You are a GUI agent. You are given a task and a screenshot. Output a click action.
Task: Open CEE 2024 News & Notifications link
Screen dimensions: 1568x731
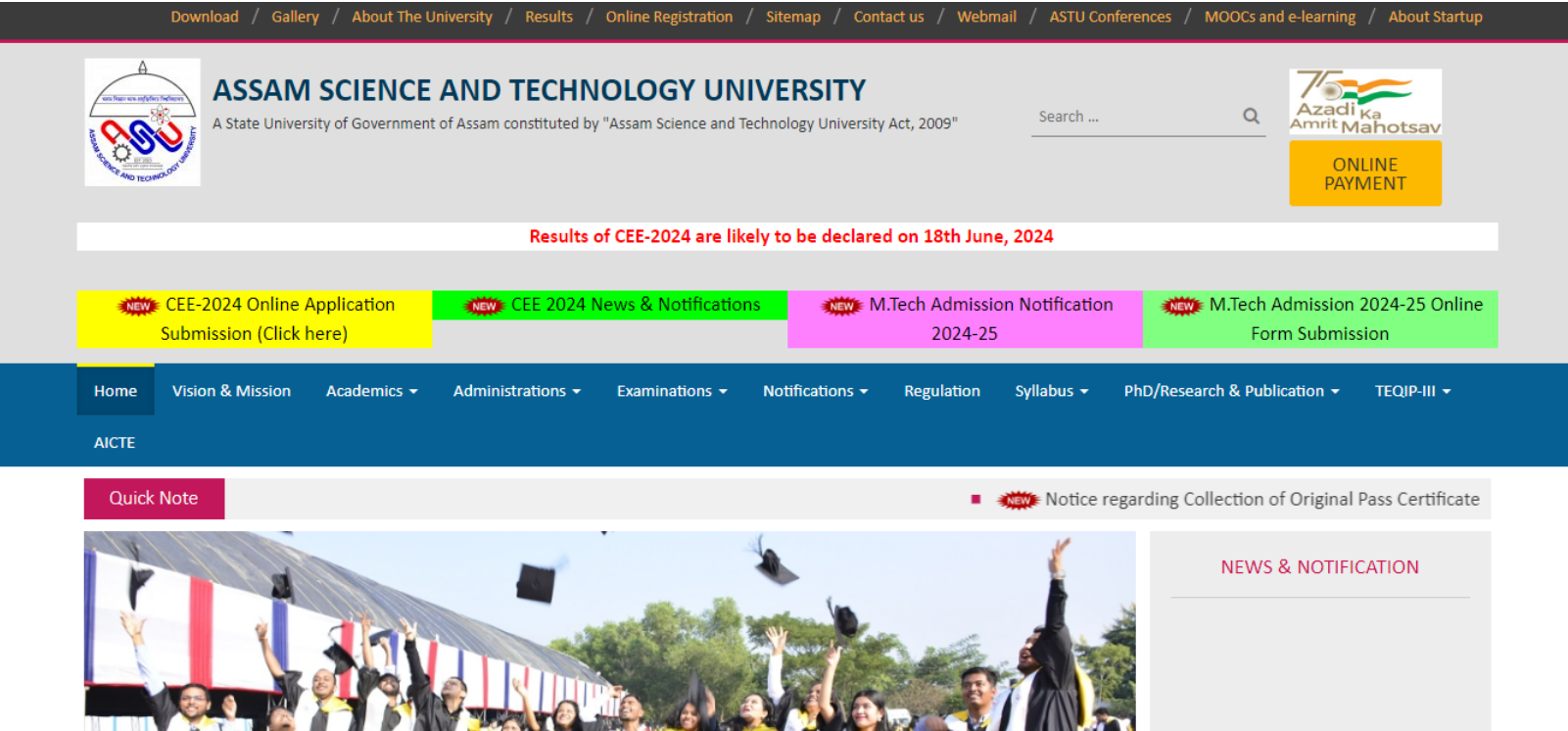pyautogui.click(x=610, y=305)
